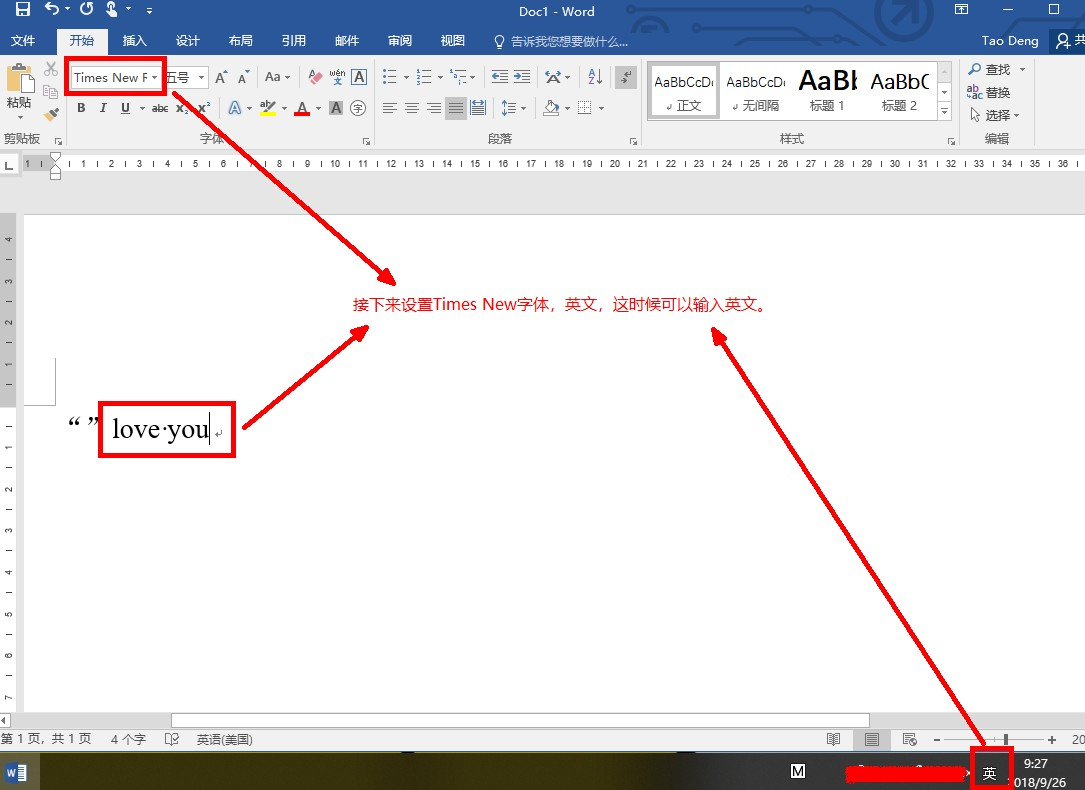Viewport: 1085px width, 790px height.
Task: Apply the red font color A
Action: point(302,108)
